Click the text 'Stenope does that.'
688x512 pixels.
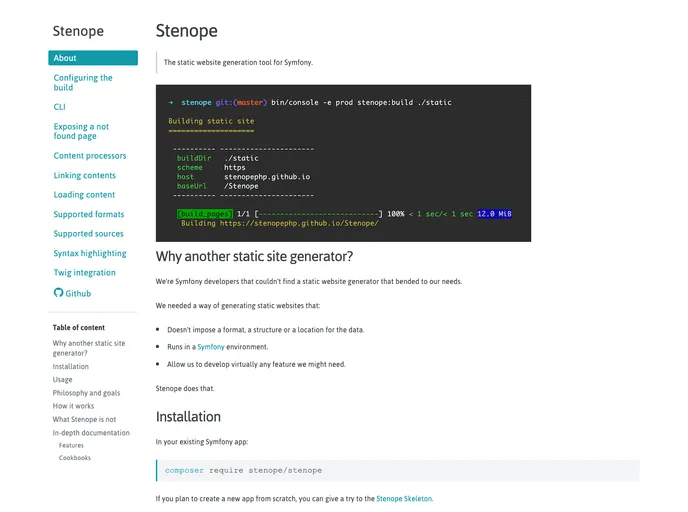[185, 388]
